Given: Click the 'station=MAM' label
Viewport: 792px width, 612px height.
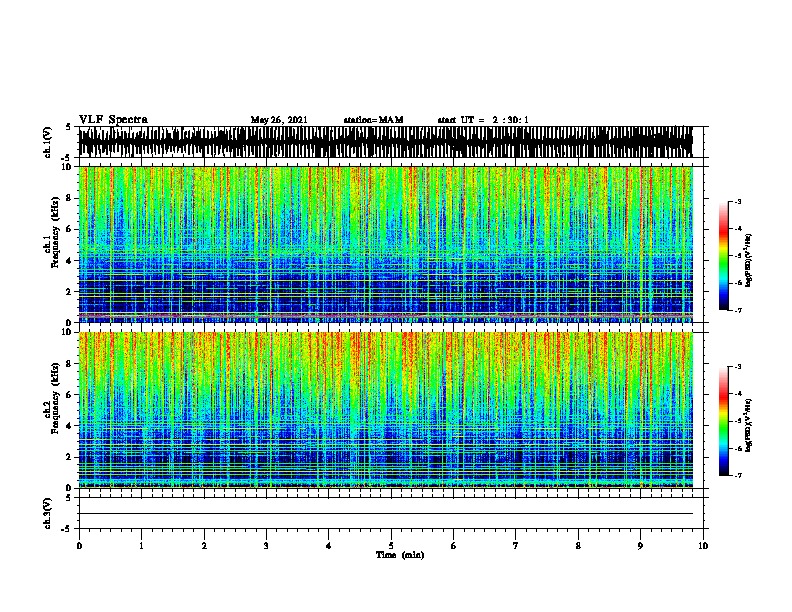Looking at the screenshot, I should click(373, 120).
